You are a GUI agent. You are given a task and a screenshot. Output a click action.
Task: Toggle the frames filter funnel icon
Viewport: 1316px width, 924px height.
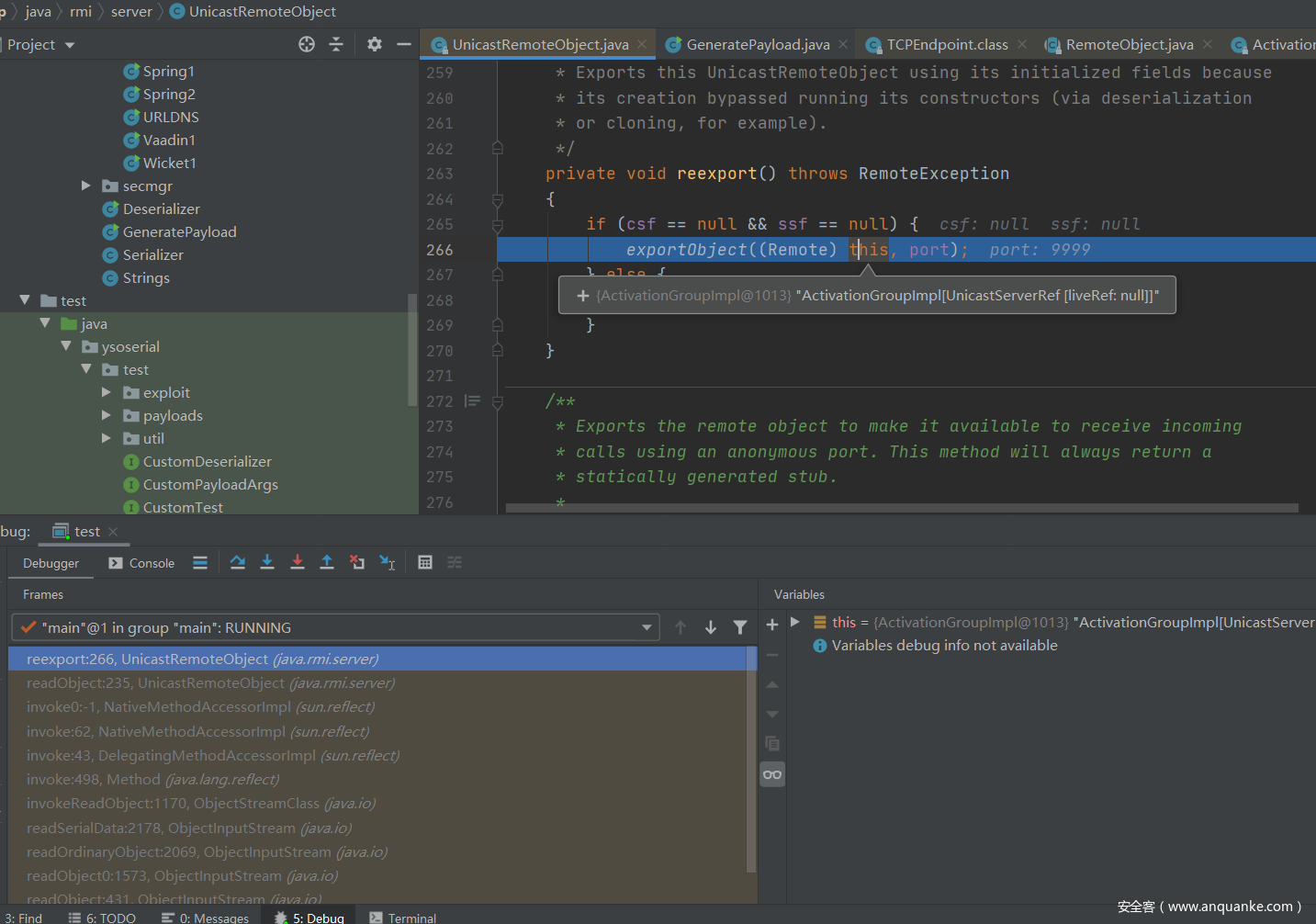click(740, 627)
